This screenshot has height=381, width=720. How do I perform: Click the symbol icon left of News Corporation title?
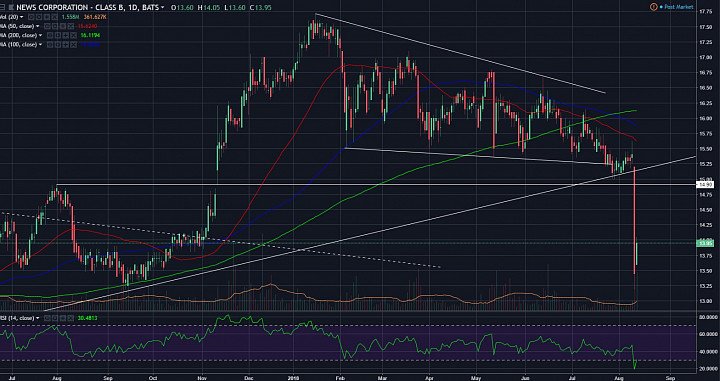11,8
